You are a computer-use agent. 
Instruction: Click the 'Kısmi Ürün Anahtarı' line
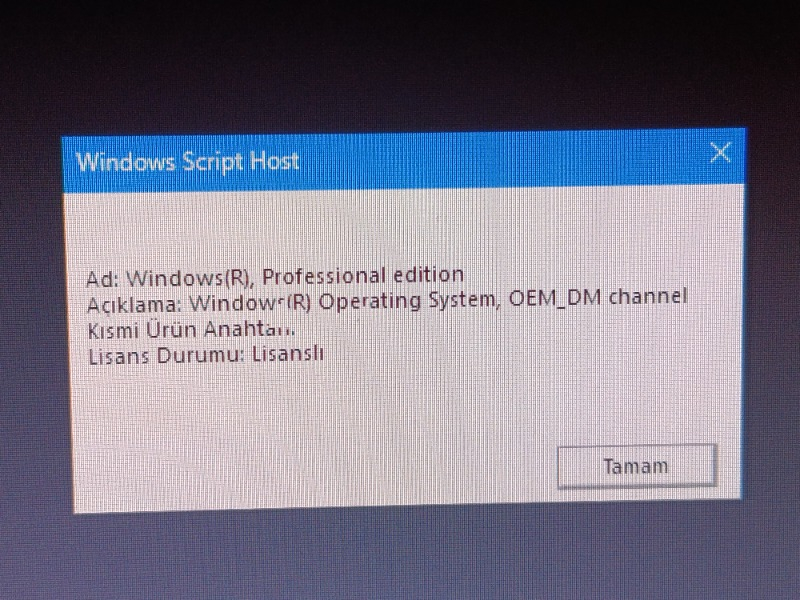point(191,329)
